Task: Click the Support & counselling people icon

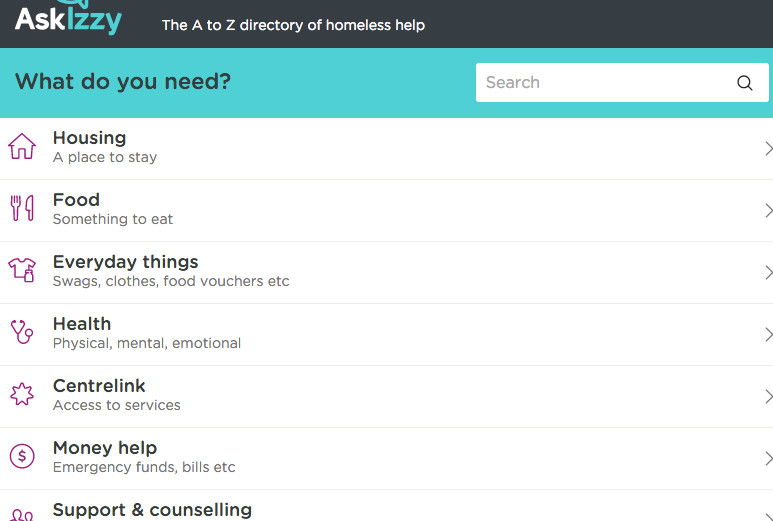Action: coord(22,515)
